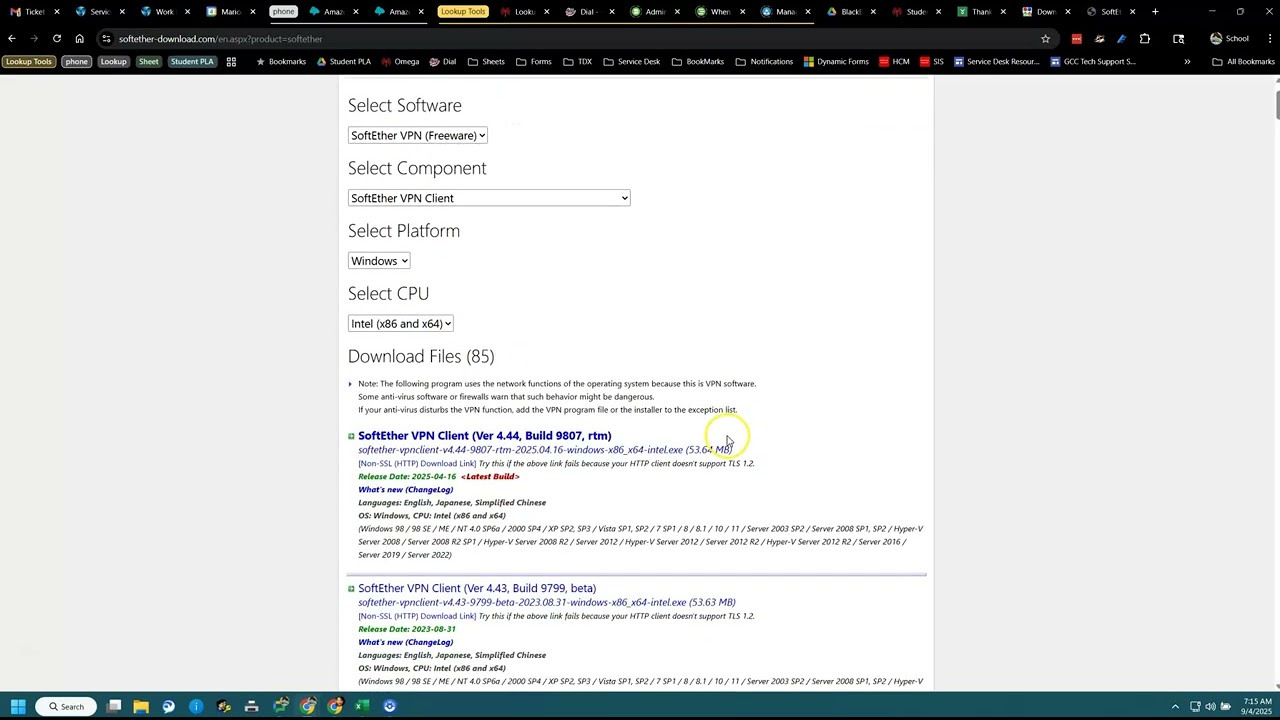Screen dimensions: 1280x720
Task: Open the Select Software dropdown
Action: point(418,135)
